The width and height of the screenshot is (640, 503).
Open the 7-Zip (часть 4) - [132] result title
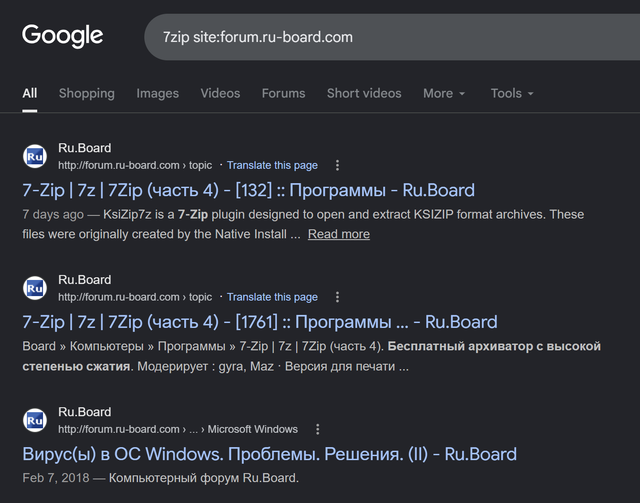(x=249, y=190)
